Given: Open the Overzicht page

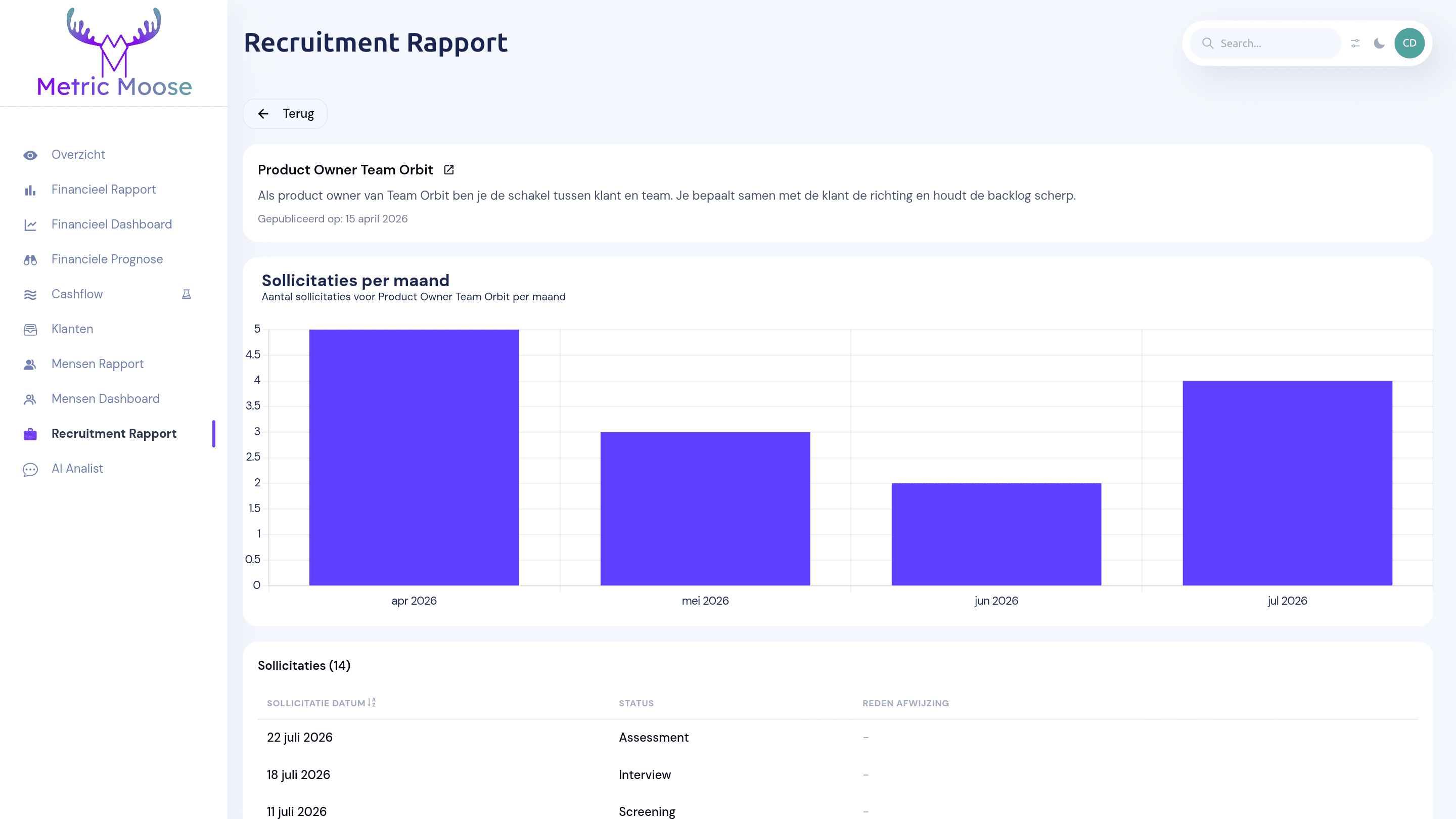Looking at the screenshot, I should pos(78,155).
